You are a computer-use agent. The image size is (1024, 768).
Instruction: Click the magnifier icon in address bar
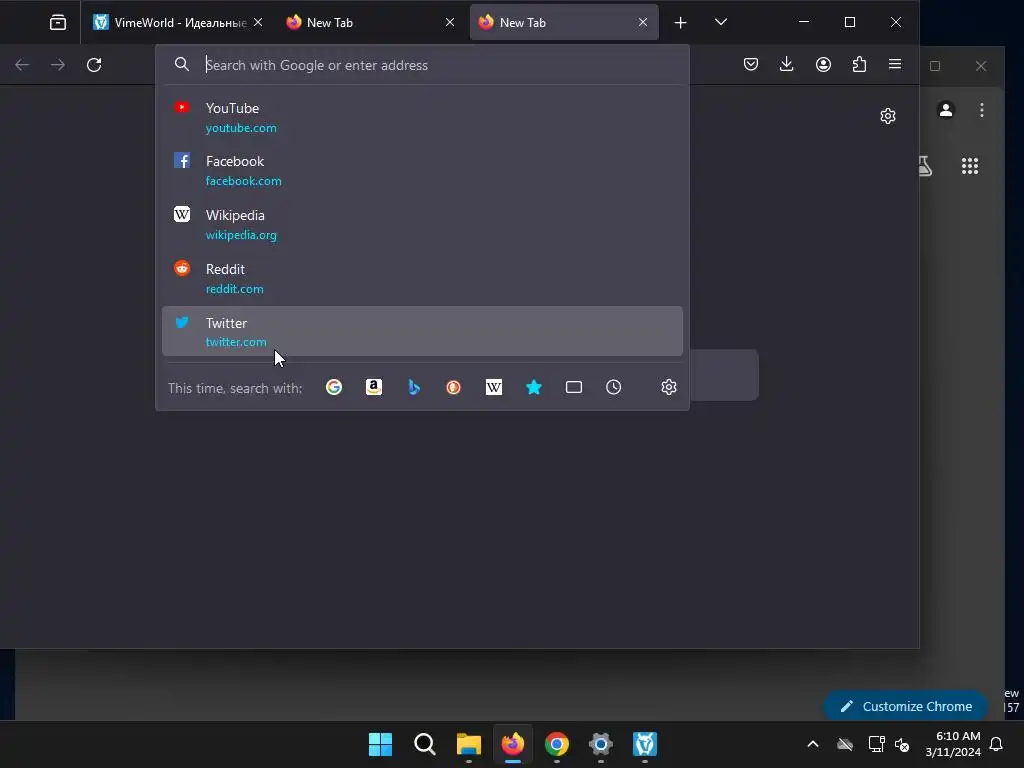coord(182,64)
